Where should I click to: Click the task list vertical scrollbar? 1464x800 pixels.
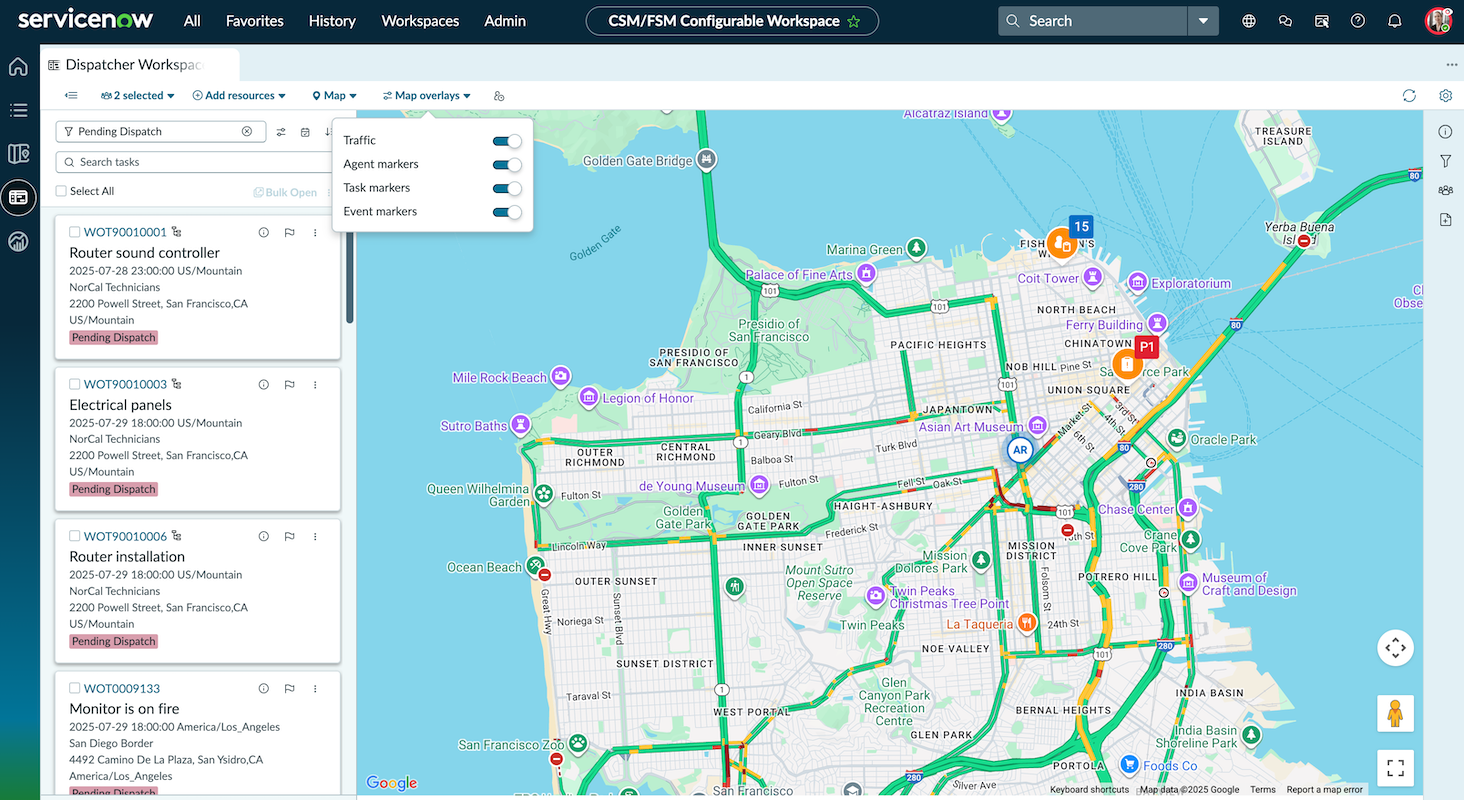pyautogui.click(x=350, y=270)
